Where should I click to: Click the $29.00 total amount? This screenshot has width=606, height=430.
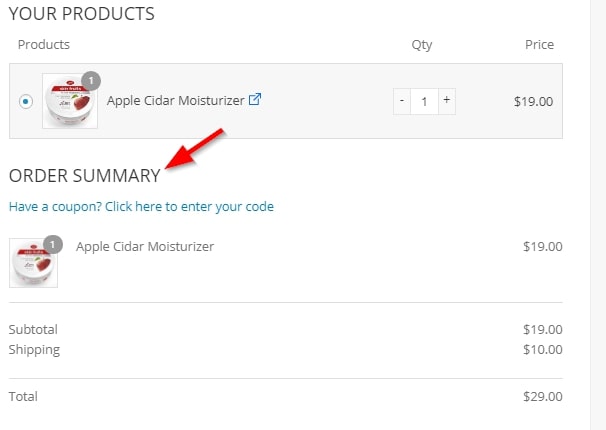coord(543,396)
